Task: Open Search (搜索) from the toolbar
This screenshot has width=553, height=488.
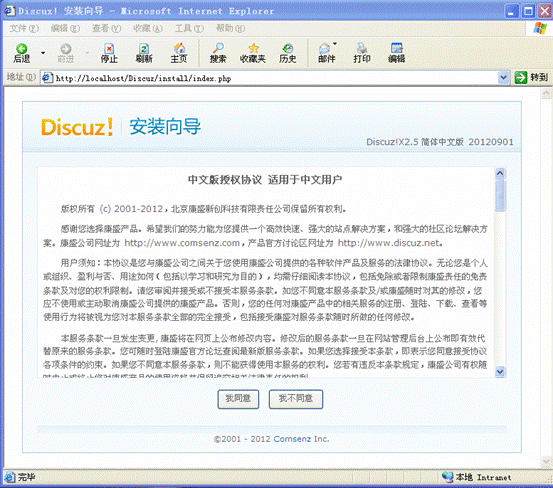Action: point(218,54)
